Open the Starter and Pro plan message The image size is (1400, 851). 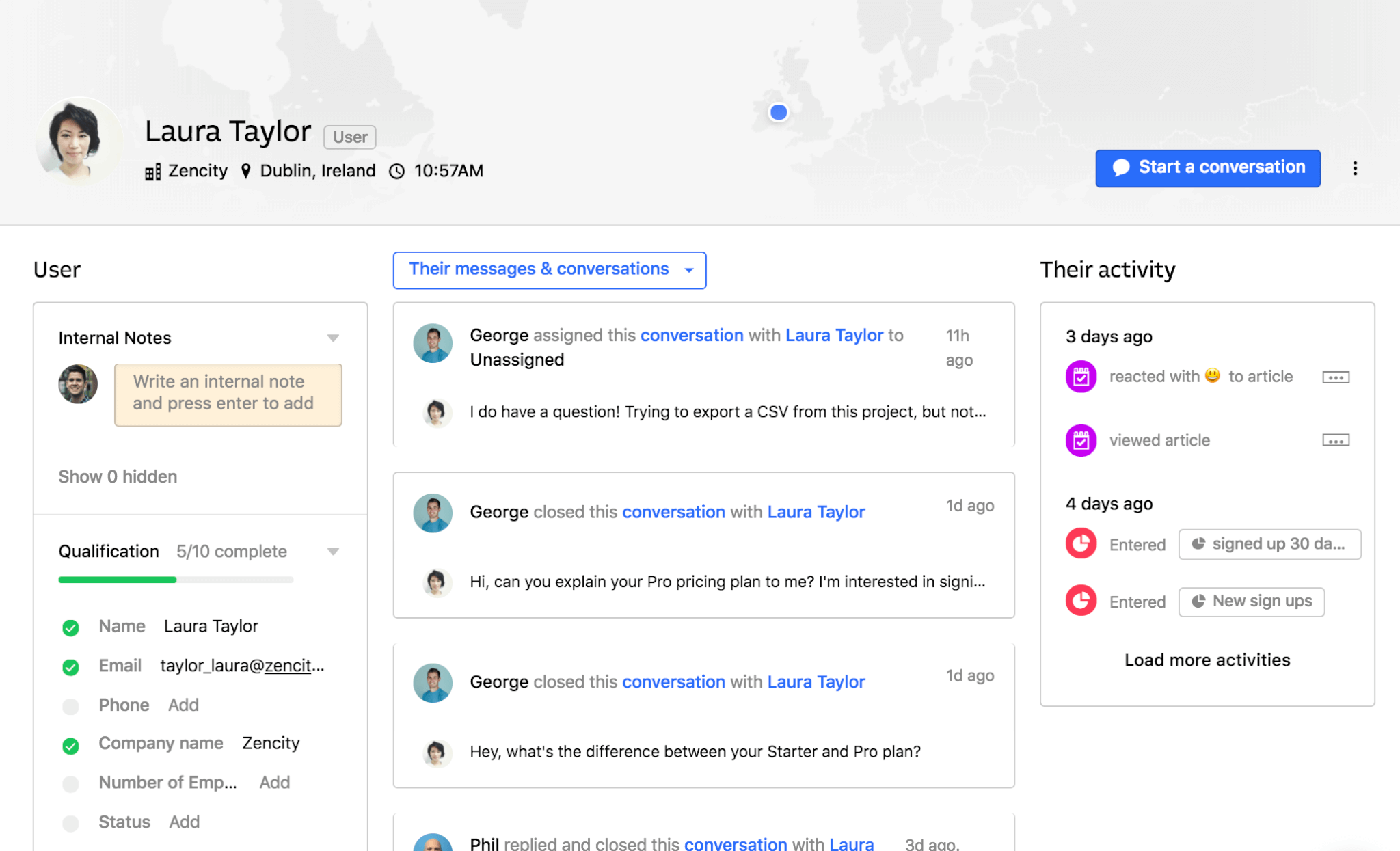(x=695, y=752)
